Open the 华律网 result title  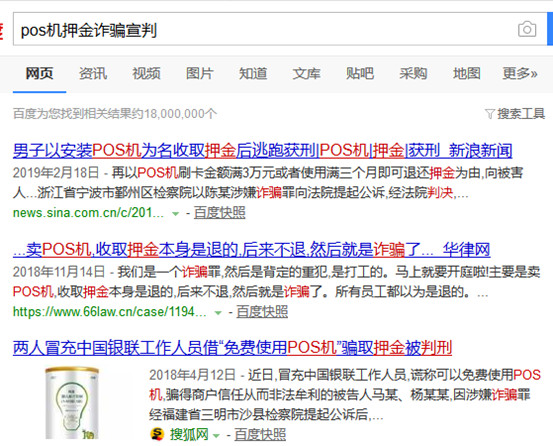[251, 250]
